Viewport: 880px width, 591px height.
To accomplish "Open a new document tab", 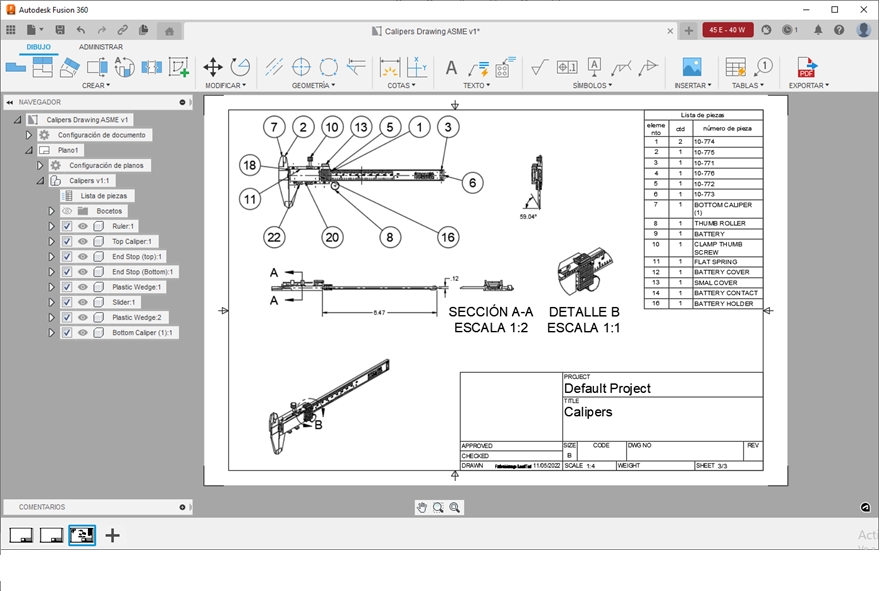I will (689, 30).
